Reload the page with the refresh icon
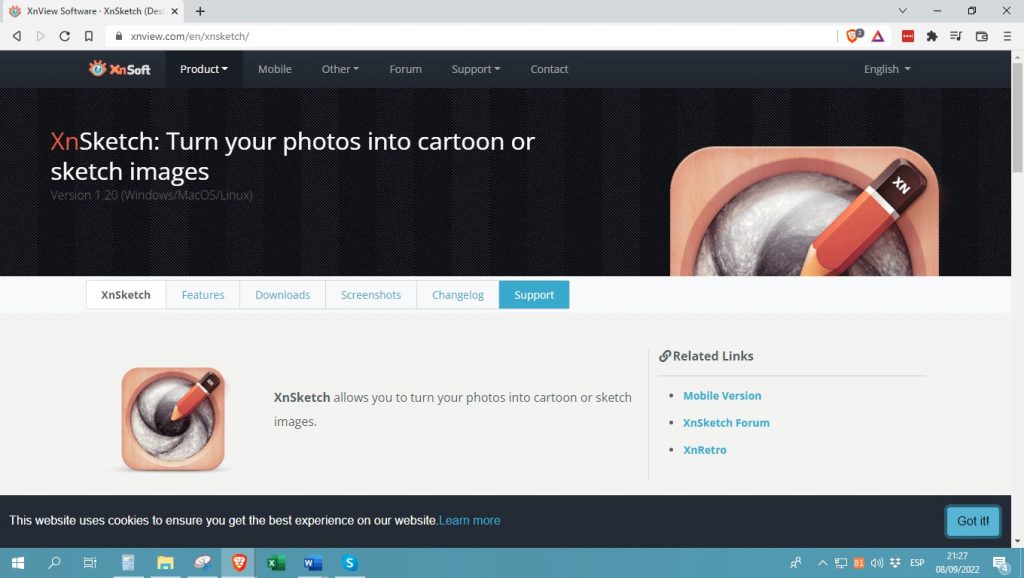1024x578 pixels. [x=65, y=36]
